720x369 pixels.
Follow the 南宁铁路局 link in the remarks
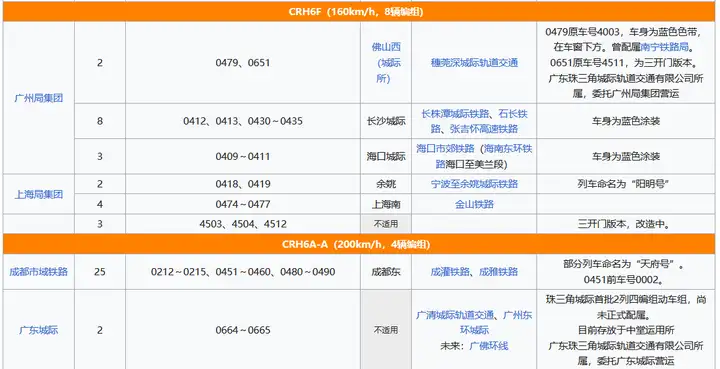tap(664, 47)
